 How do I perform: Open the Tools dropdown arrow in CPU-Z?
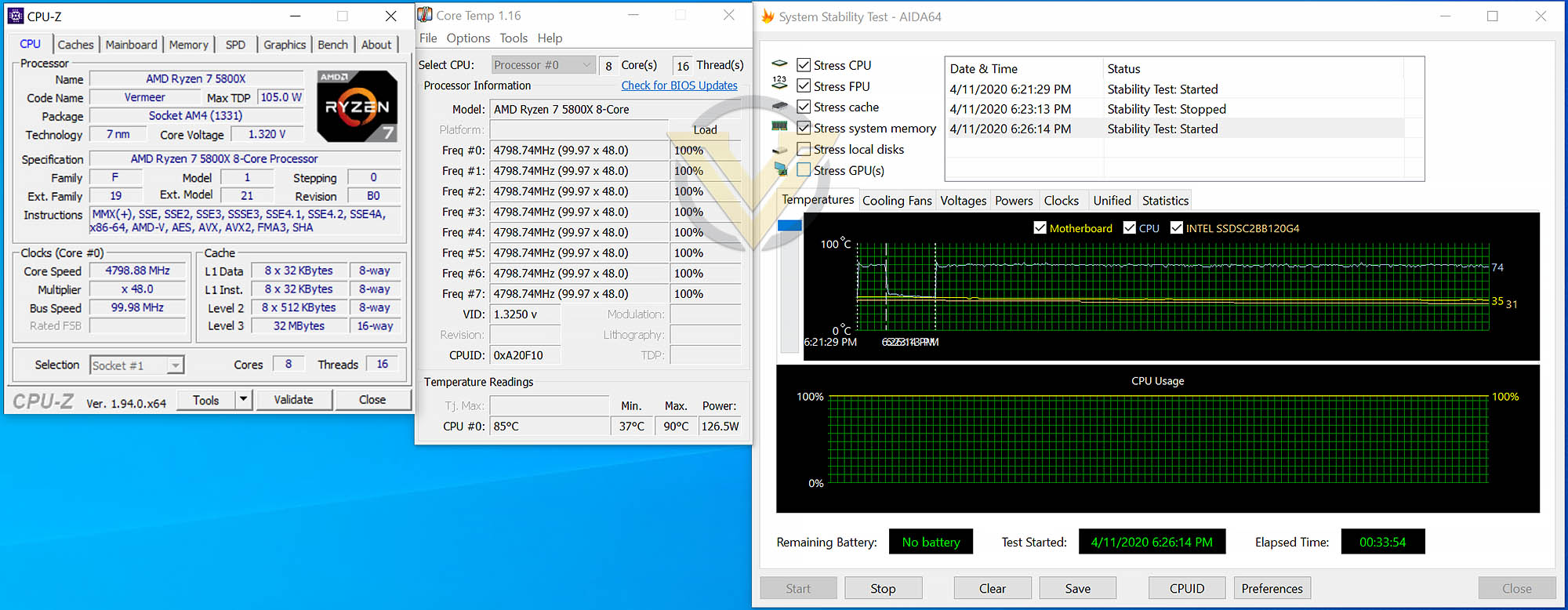click(x=243, y=400)
